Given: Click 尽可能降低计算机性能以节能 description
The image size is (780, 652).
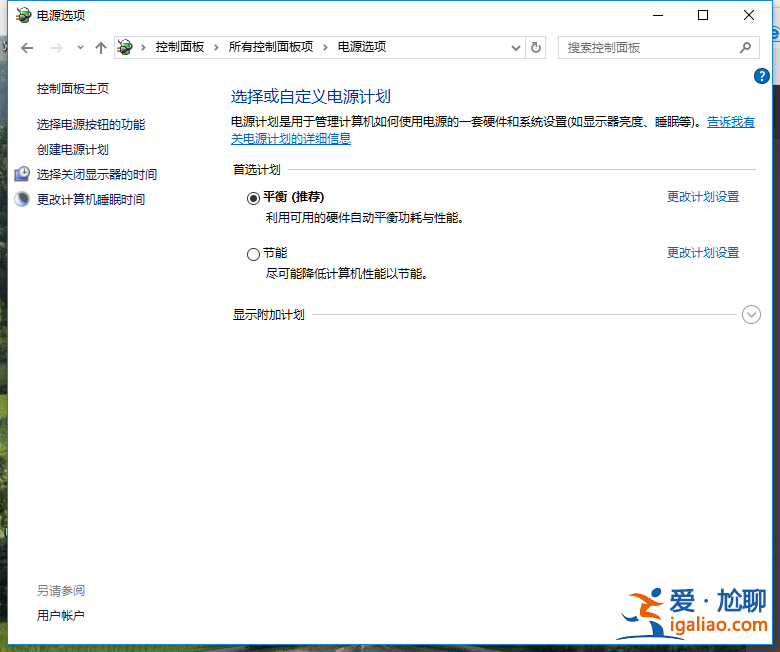Looking at the screenshot, I should [x=347, y=274].
